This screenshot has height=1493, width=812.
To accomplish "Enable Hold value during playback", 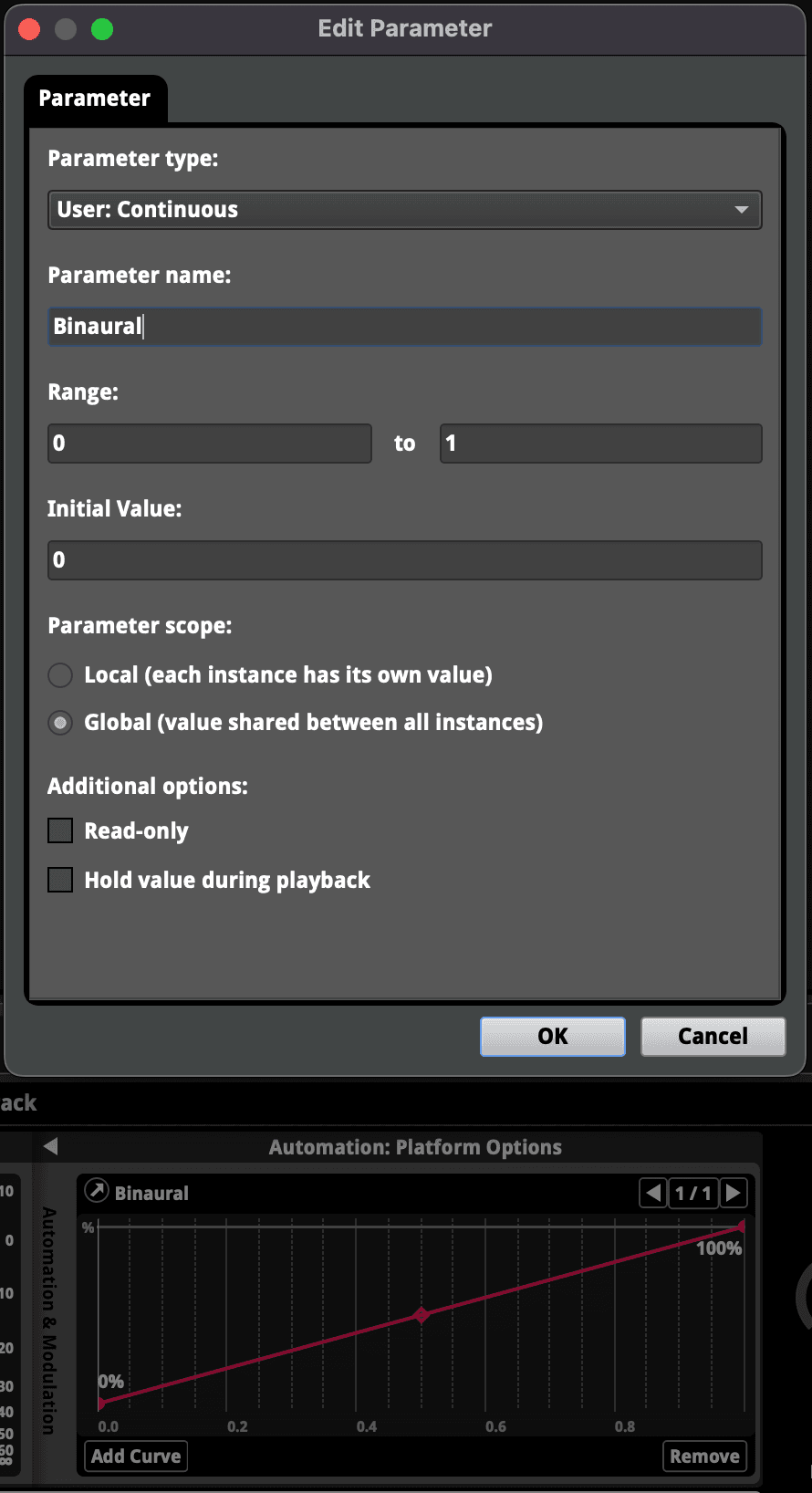I will (x=59, y=879).
